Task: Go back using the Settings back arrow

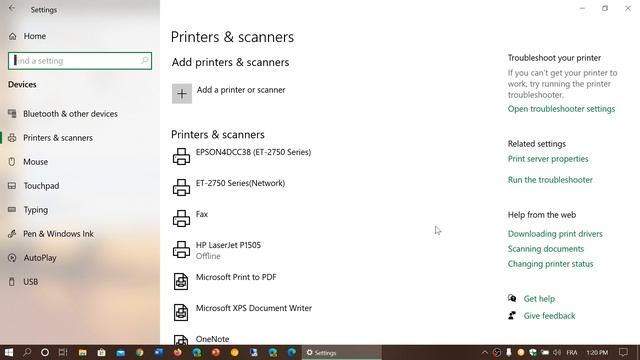Action: [x=12, y=9]
